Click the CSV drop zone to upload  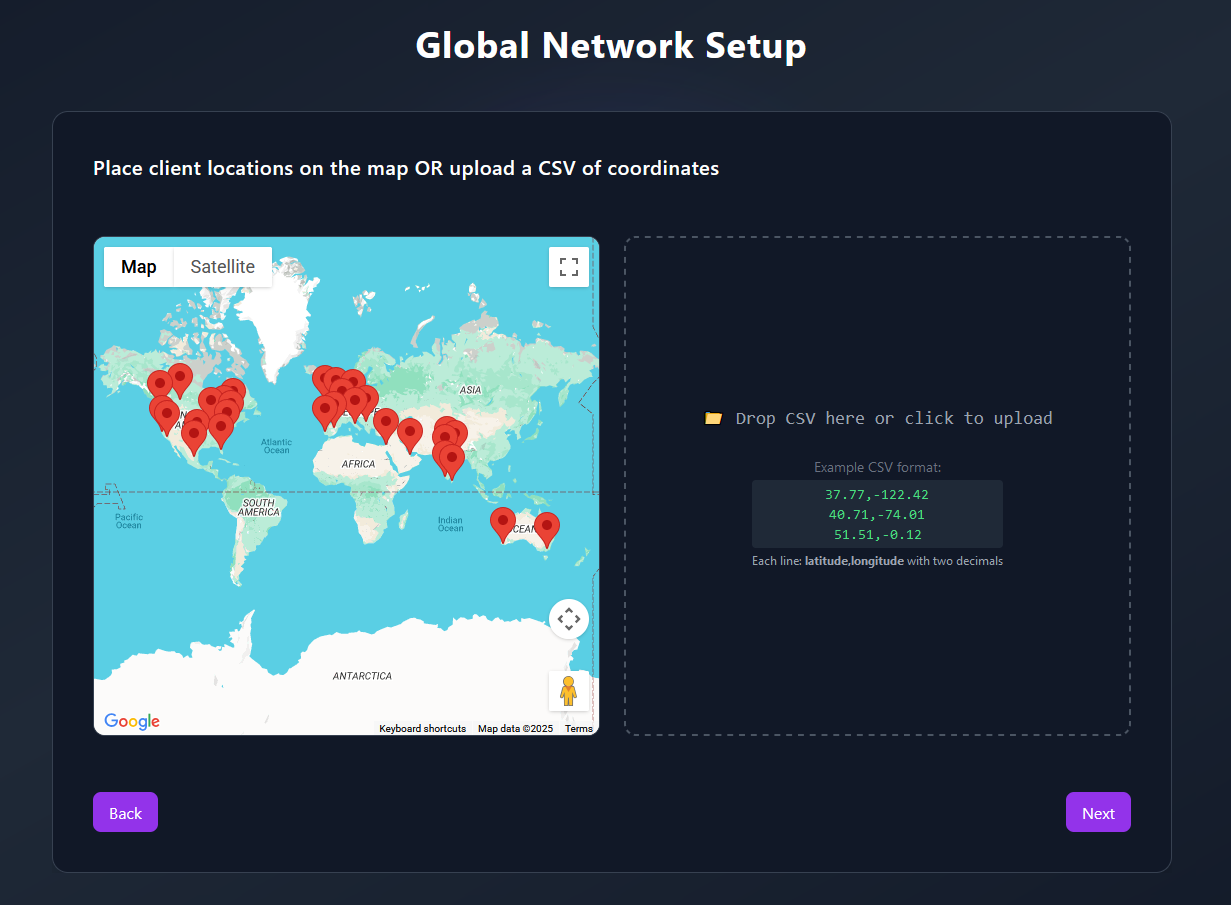point(878,486)
